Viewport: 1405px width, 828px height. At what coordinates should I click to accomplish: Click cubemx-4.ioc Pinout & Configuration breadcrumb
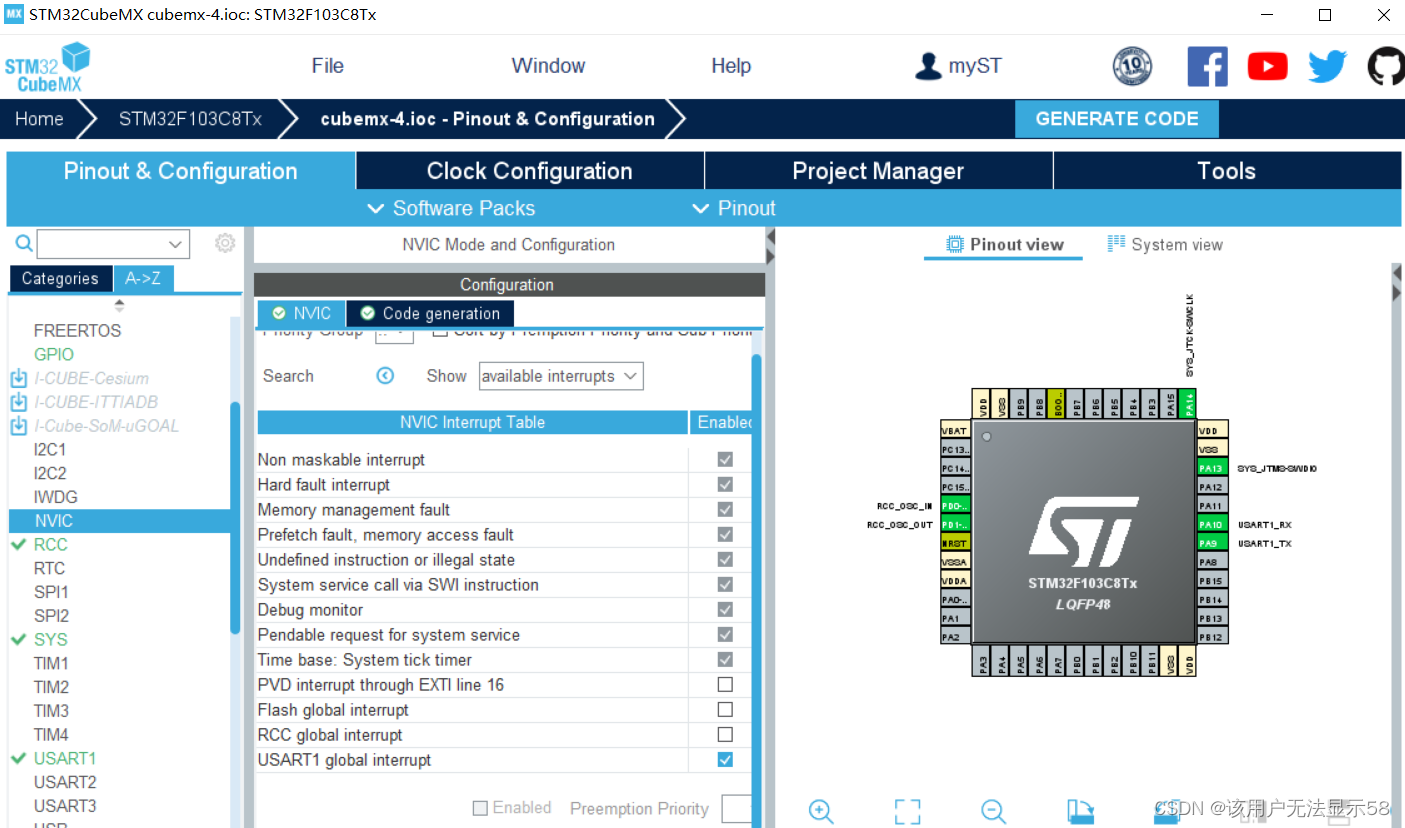487,119
